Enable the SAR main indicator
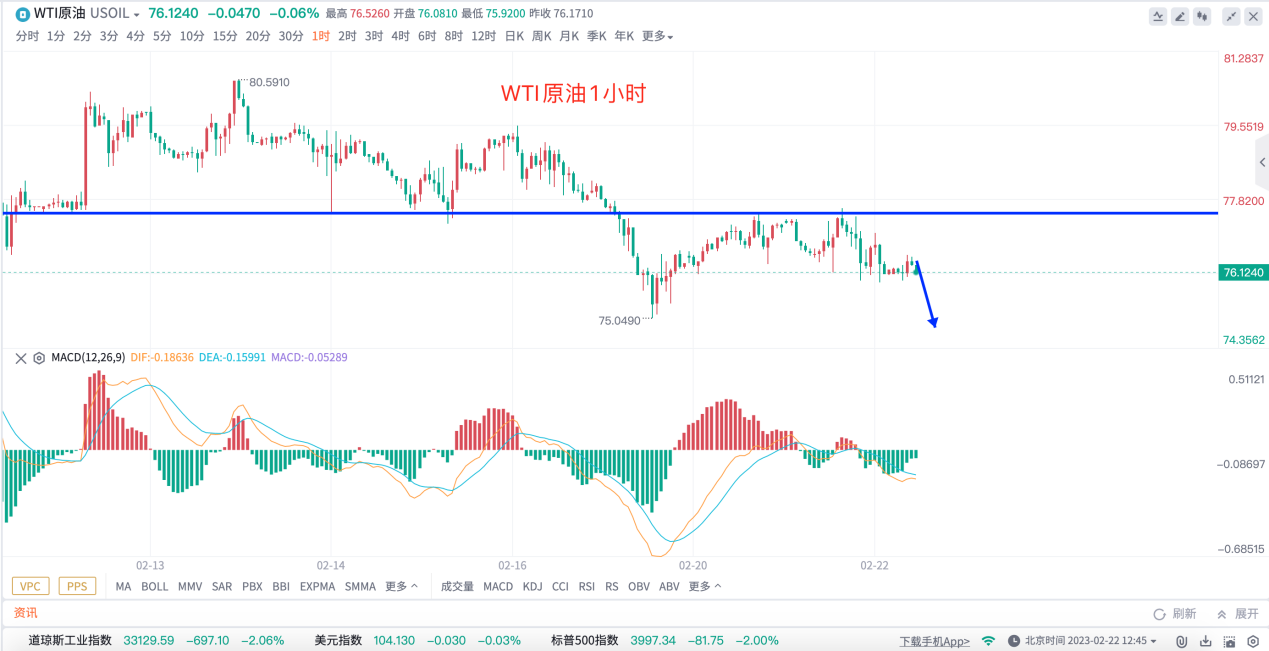Viewport: 1269px width, 651px height. [222, 586]
